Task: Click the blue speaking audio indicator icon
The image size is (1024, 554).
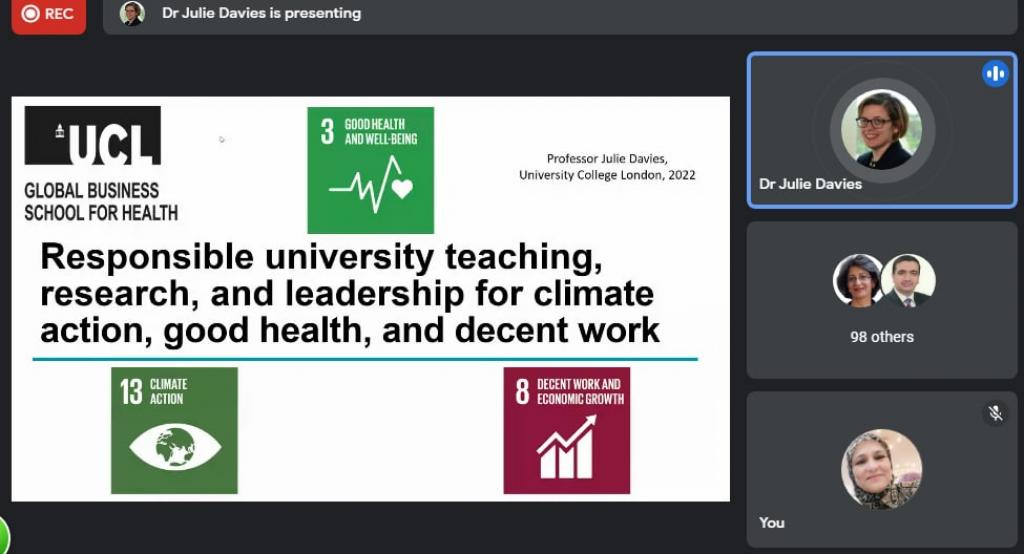Action: (994, 73)
